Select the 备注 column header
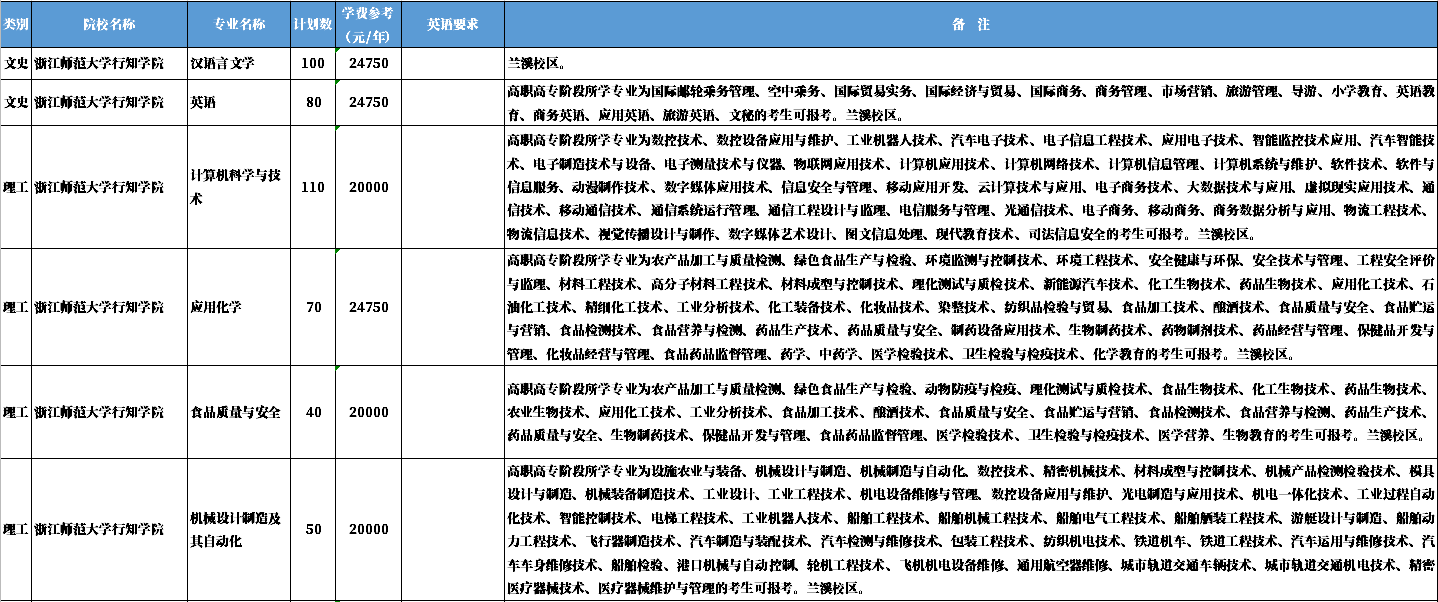 point(970,24)
